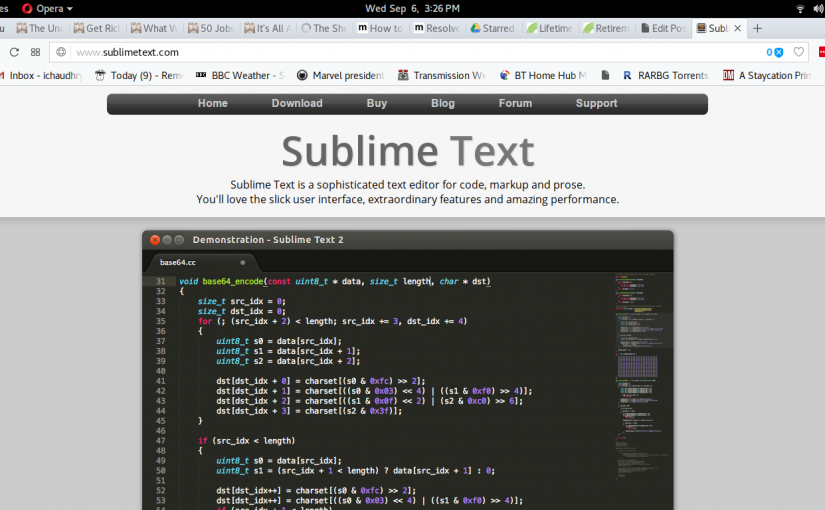Click the Support navigation link
Image resolution: width=825 pixels, height=510 pixels.
point(596,103)
